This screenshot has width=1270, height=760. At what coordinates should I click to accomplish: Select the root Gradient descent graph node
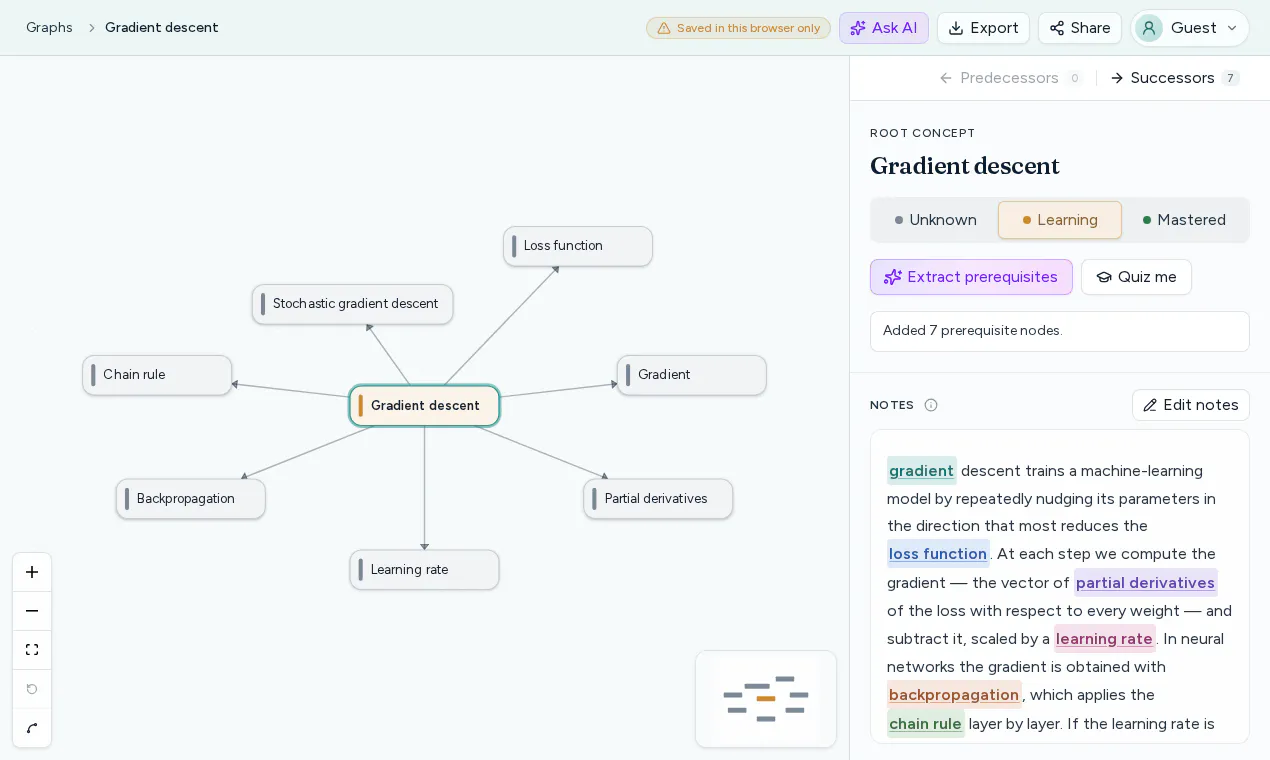pos(424,406)
